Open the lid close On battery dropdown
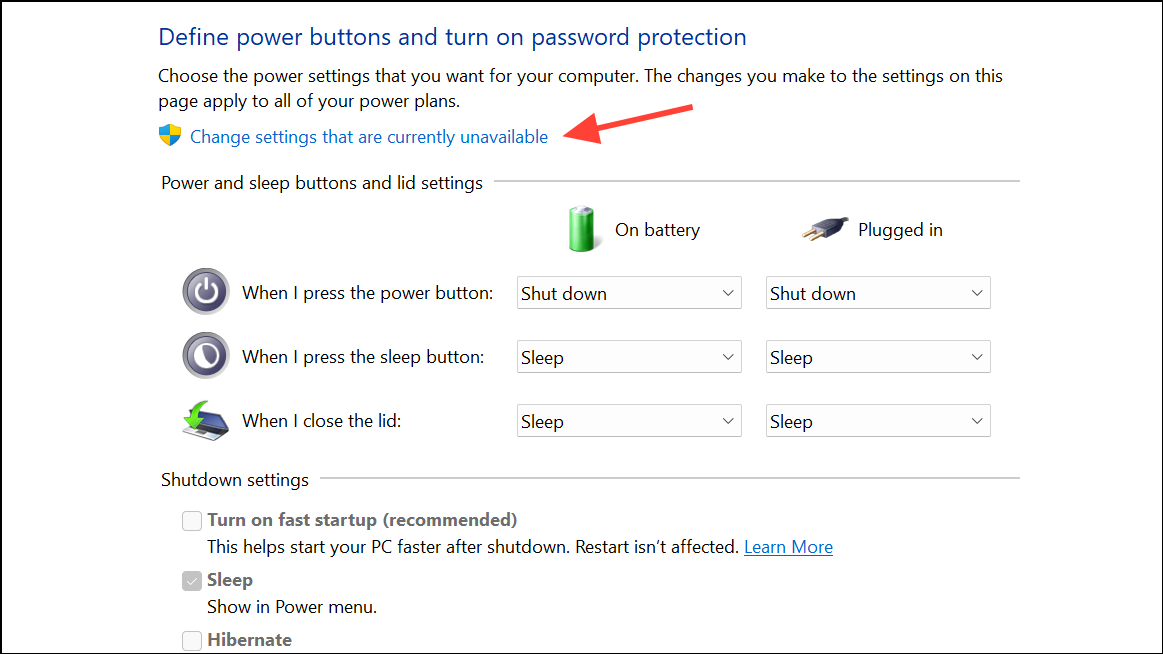The width and height of the screenshot is (1163, 654). coord(628,420)
